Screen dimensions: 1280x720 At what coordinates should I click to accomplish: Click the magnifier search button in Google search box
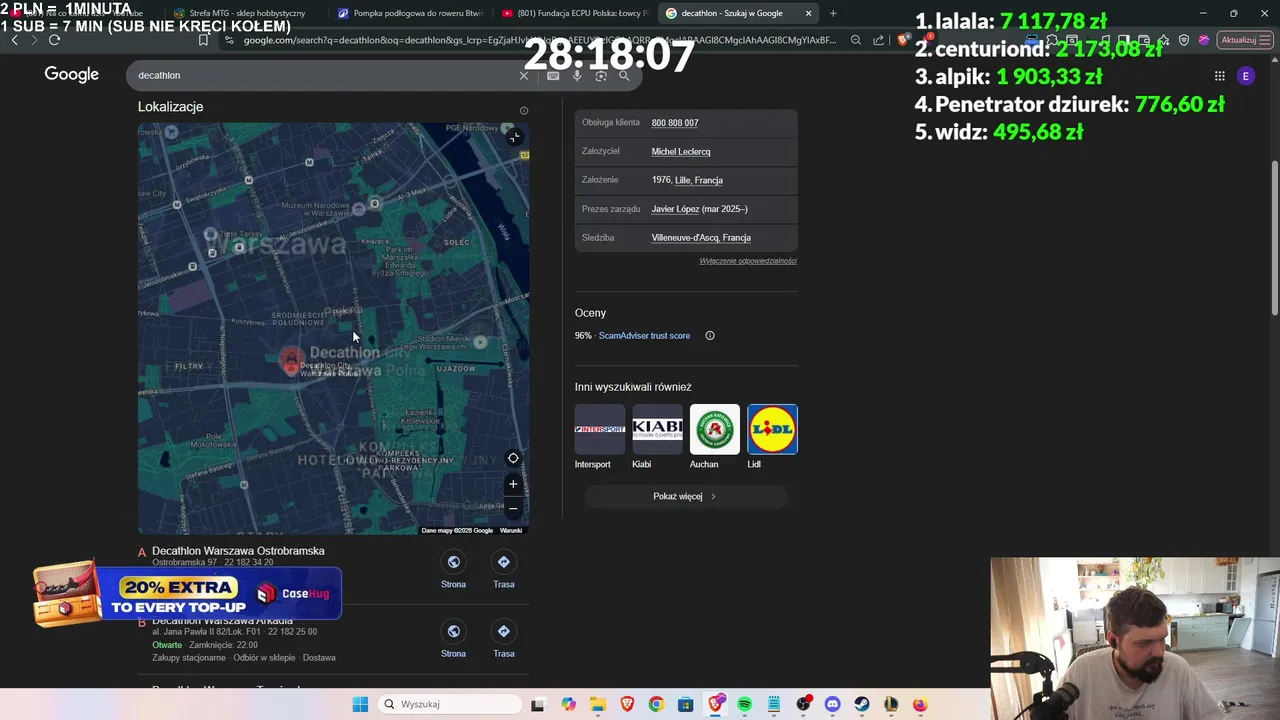coord(624,76)
